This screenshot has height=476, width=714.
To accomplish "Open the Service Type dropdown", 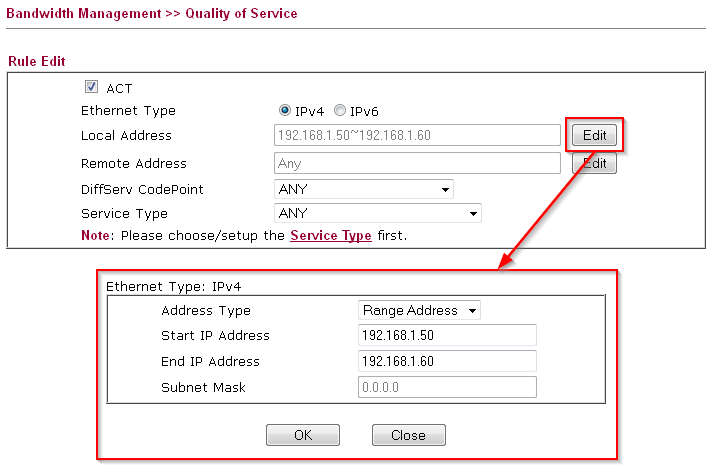I will [377, 213].
